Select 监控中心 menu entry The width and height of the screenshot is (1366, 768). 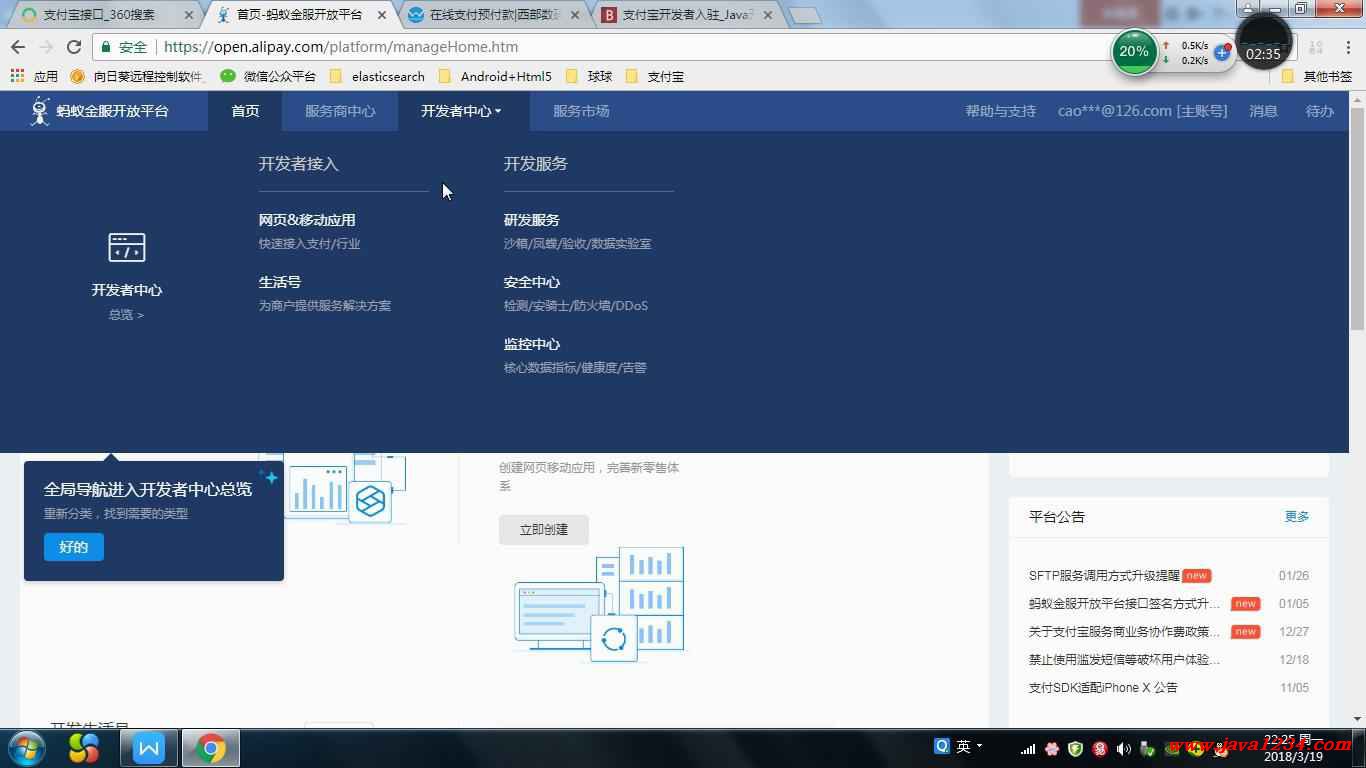pos(532,344)
